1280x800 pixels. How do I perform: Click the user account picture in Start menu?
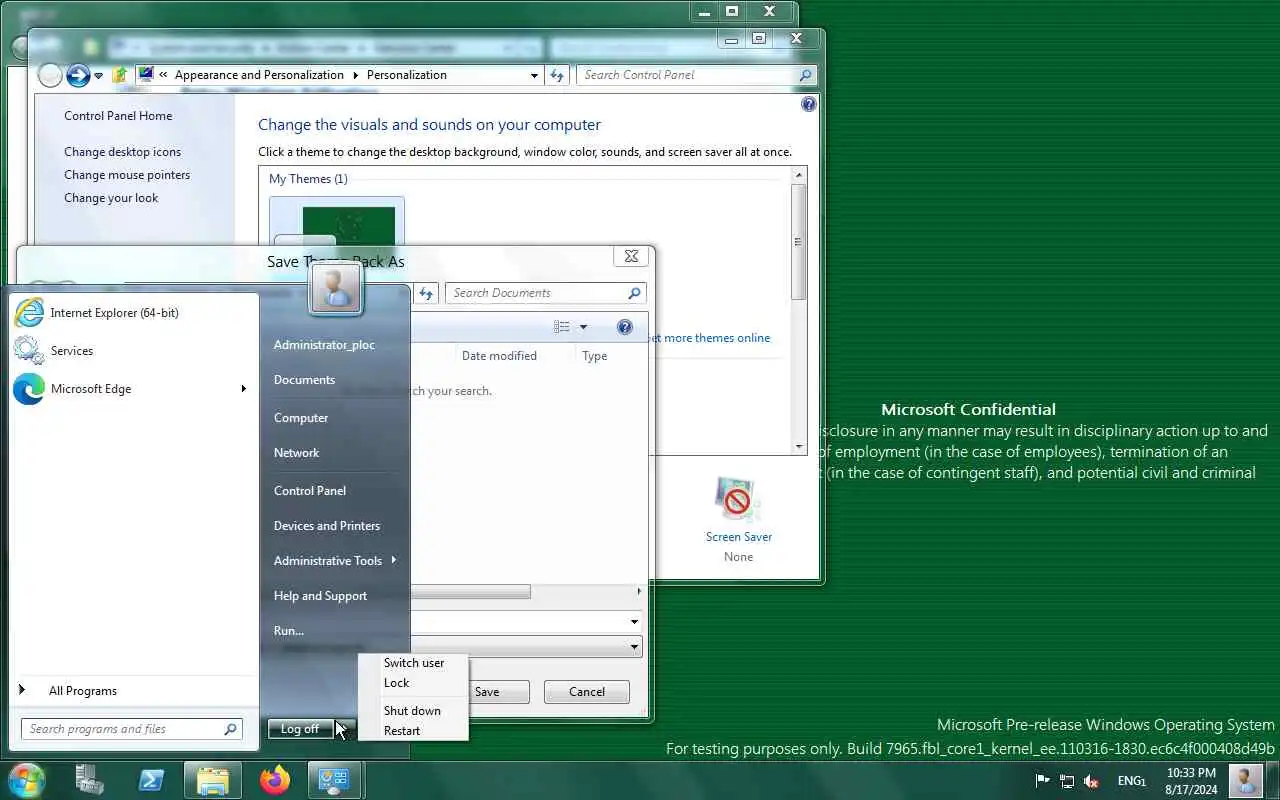pos(336,288)
